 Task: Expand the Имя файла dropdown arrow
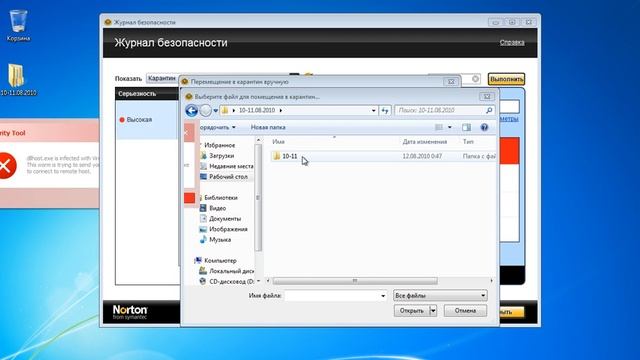[383, 296]
